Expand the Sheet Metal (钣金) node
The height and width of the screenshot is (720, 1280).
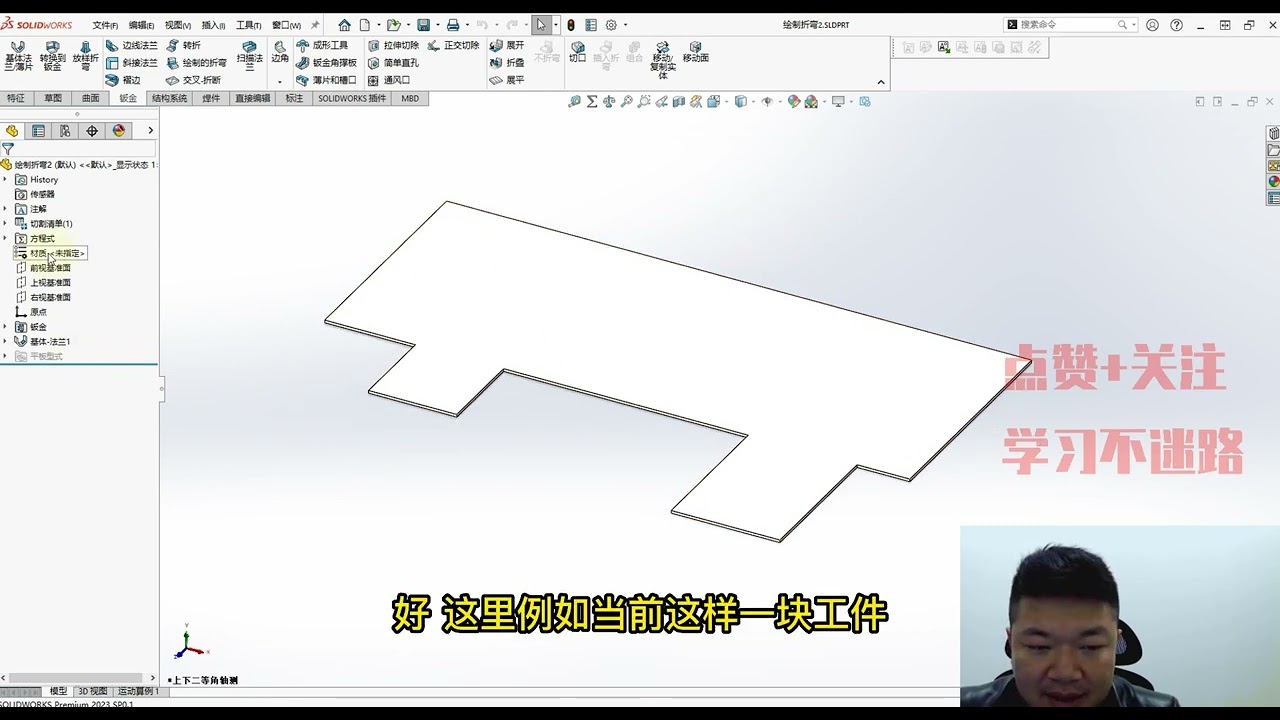(x=5, y=327)
